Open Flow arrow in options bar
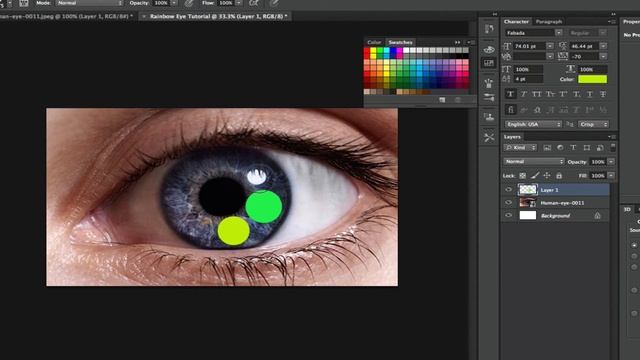Image resolution: width=640 pixels, height=360 pixels. click(x=238, y=3)
